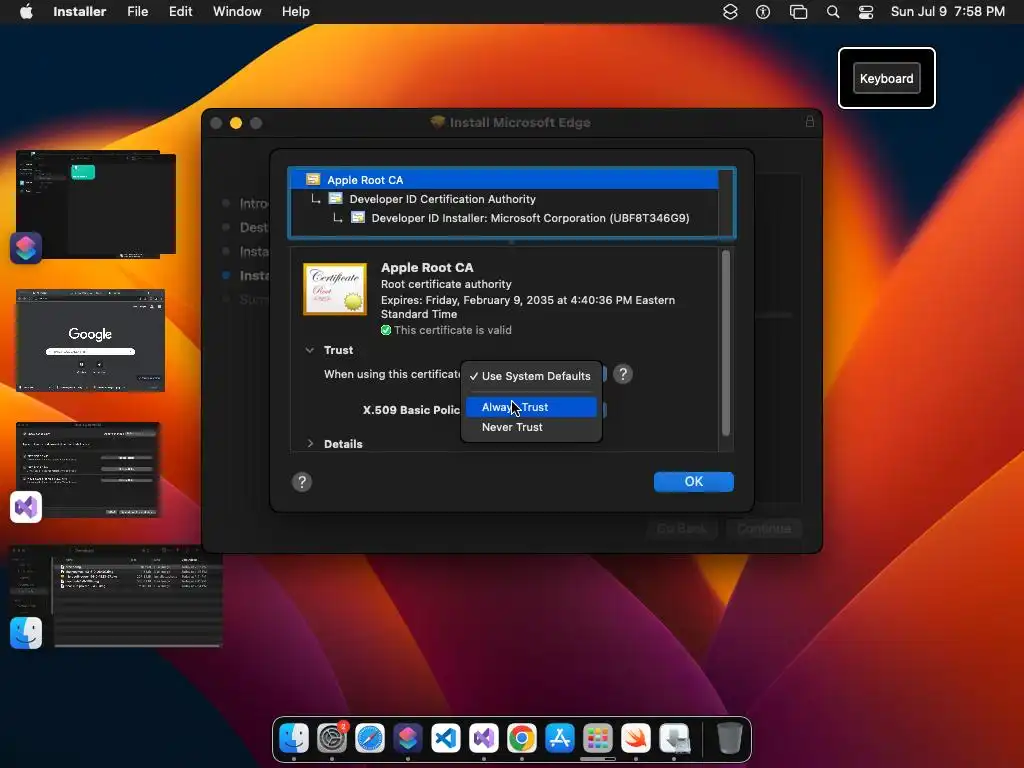Click Shortcuts icon in Stage Manager strip
The image size is (1024, 768).
(26, 248)
